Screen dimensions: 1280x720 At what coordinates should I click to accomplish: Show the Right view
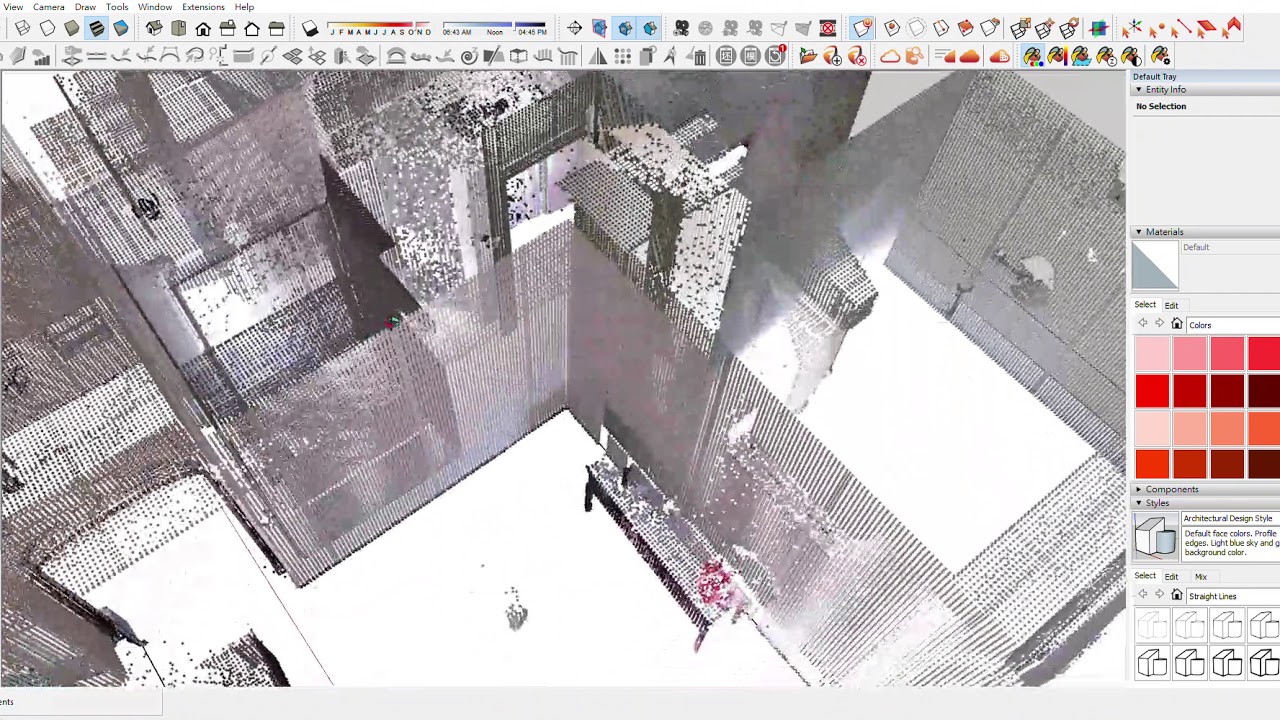coord(227,29)
